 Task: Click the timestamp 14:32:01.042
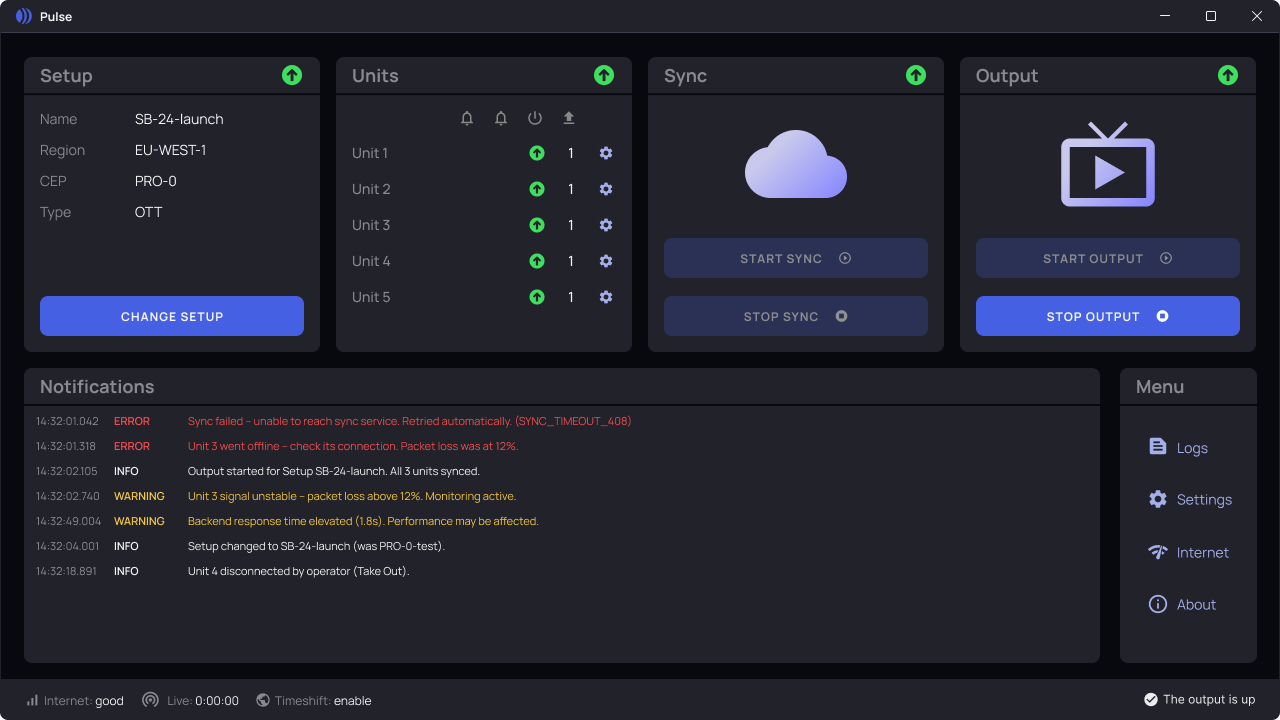tap(67, 421)
